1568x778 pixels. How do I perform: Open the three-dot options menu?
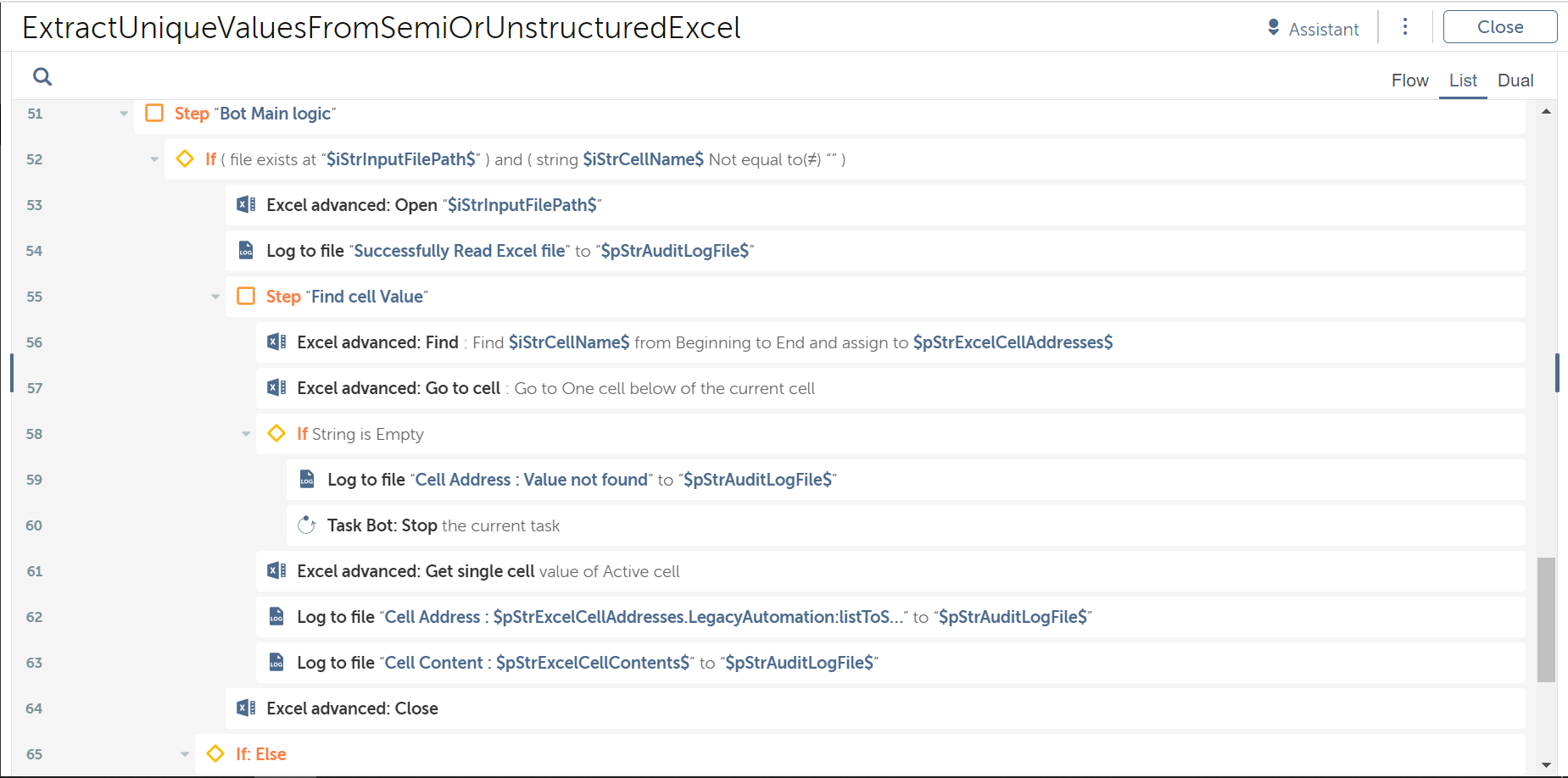tap(1405, 27)
